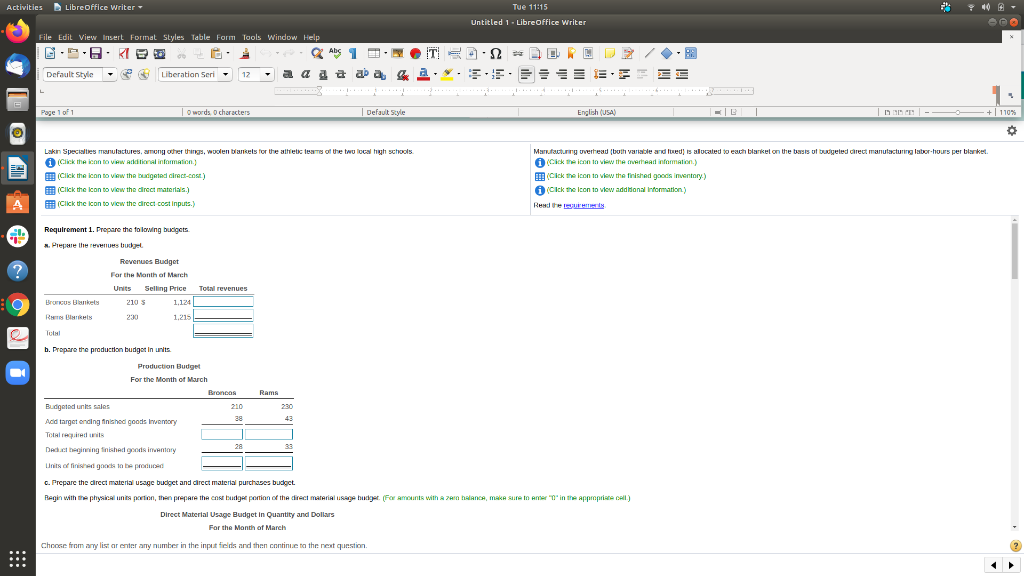Toggle italic formatting

(305, 74)
